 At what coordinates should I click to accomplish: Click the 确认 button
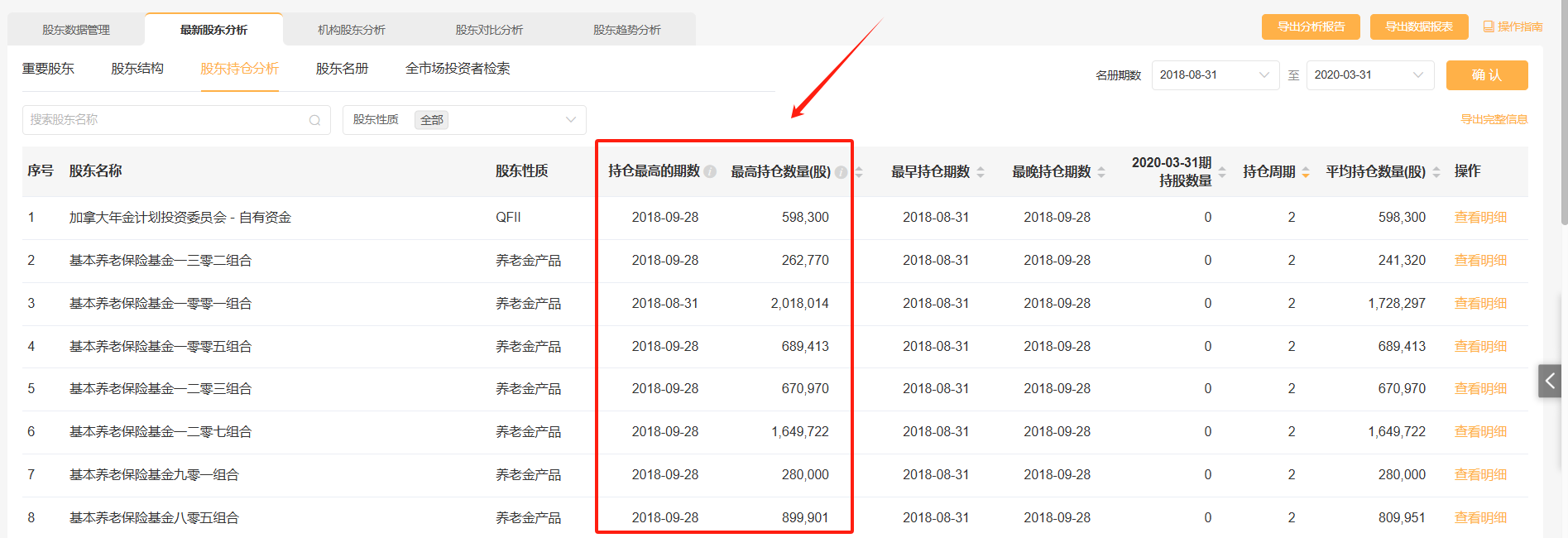click(x=1487, y=75)
